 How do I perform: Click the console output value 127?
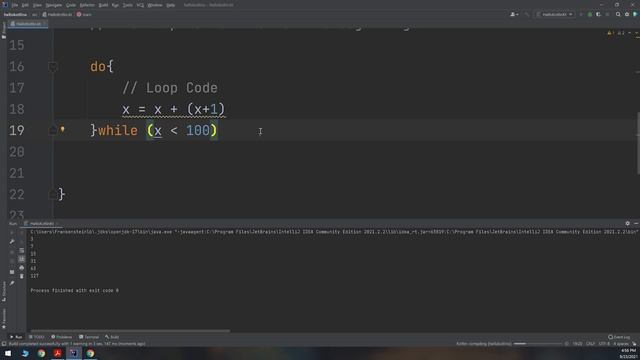(x=34, y=276)
